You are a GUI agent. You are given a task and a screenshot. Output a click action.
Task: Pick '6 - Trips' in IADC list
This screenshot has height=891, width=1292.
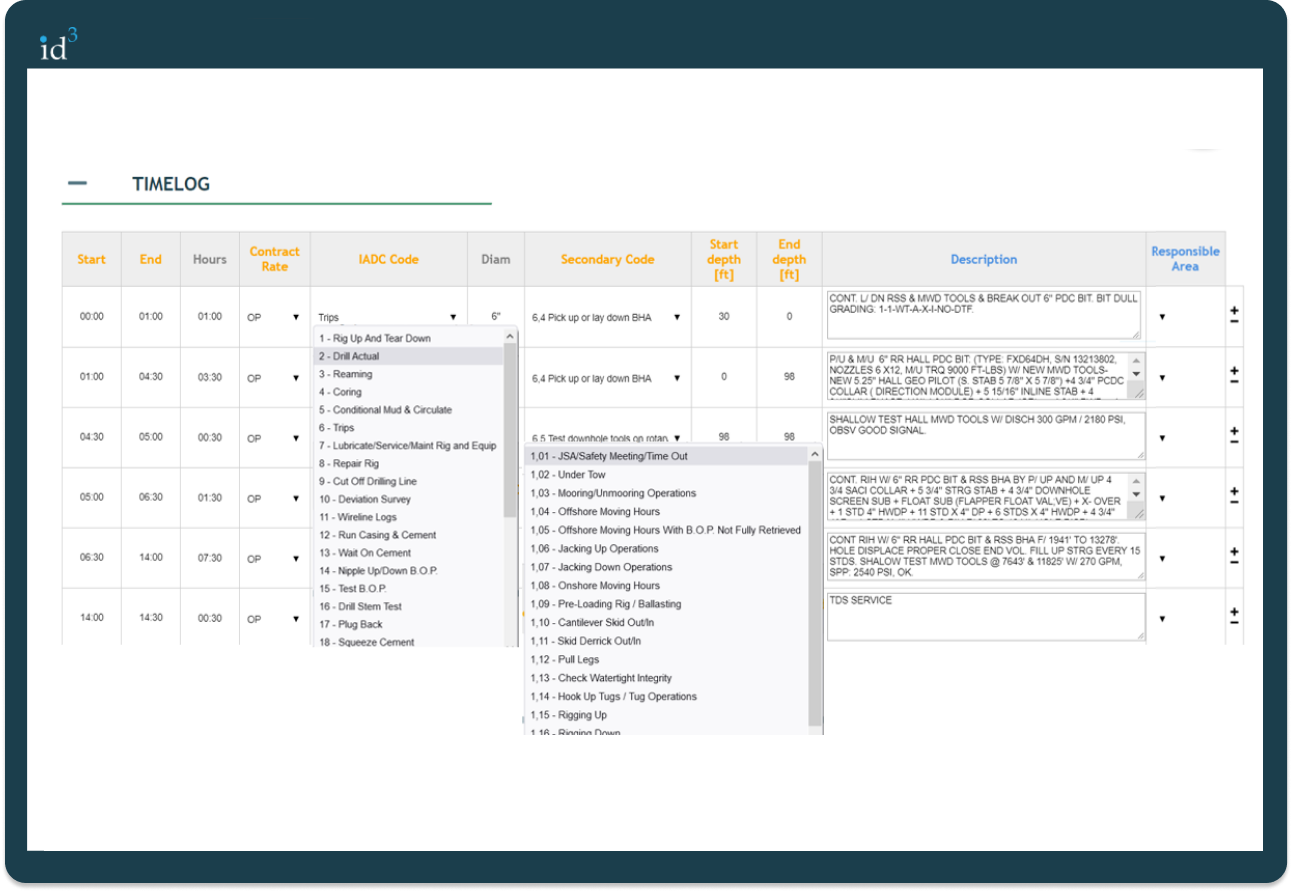409,428
